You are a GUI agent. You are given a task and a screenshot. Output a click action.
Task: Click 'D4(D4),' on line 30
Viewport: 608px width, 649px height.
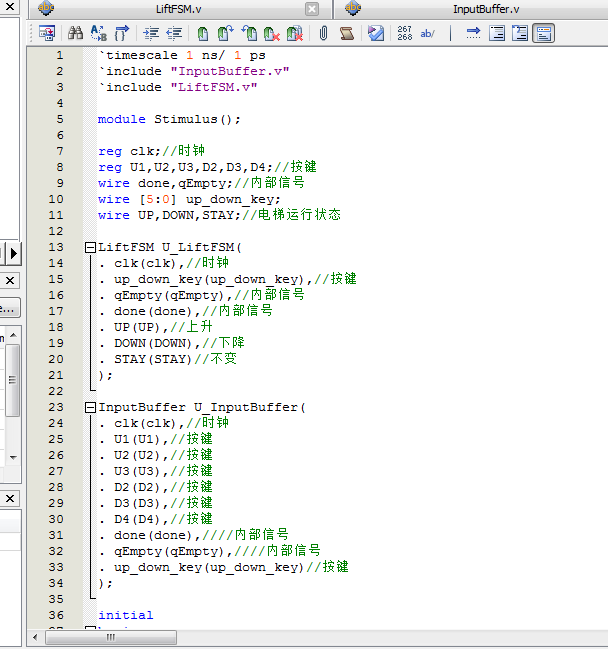tap(141, 519)
